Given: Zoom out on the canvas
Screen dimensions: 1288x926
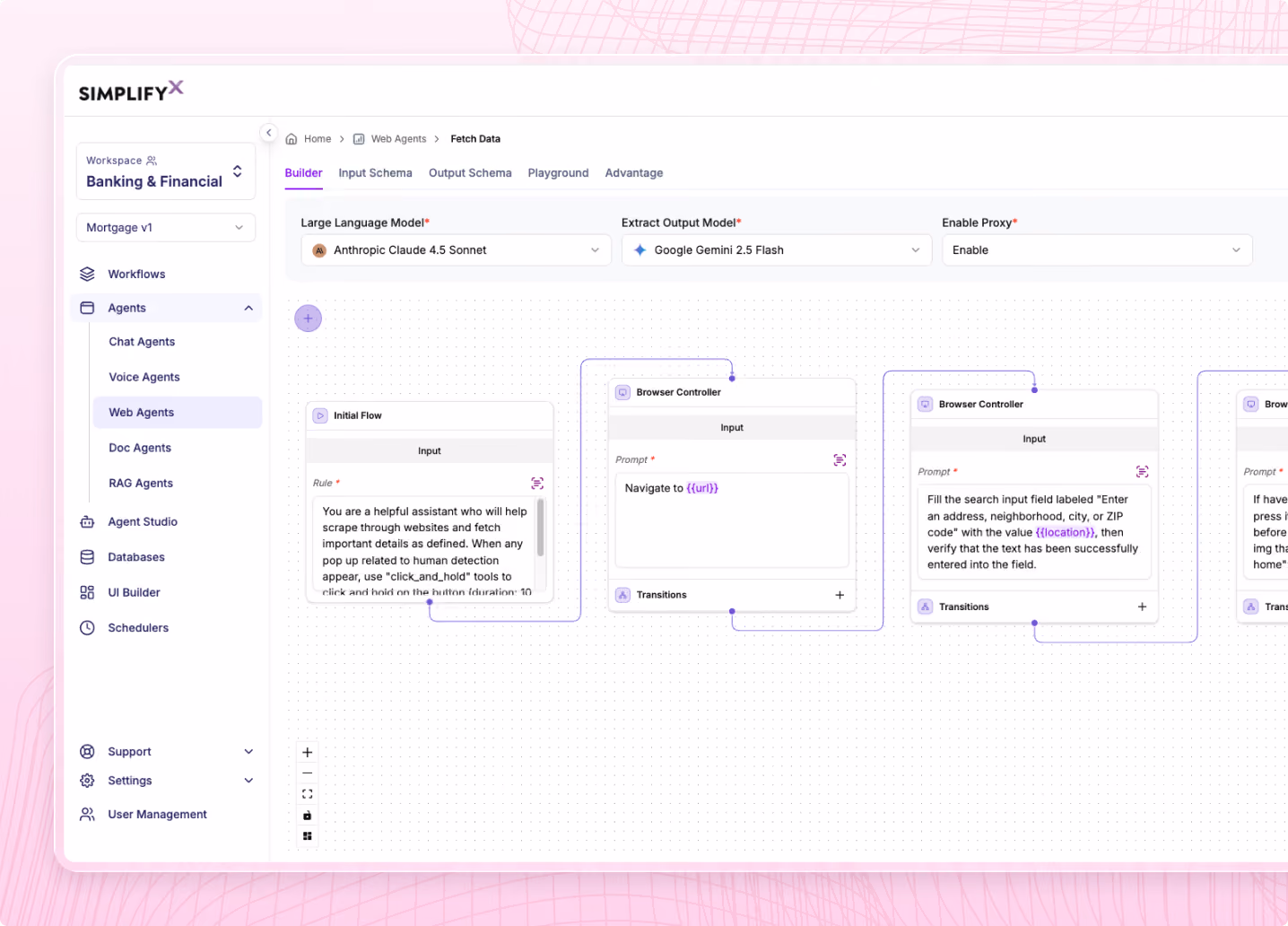Looking at the screenshot, I should (308, 773).
